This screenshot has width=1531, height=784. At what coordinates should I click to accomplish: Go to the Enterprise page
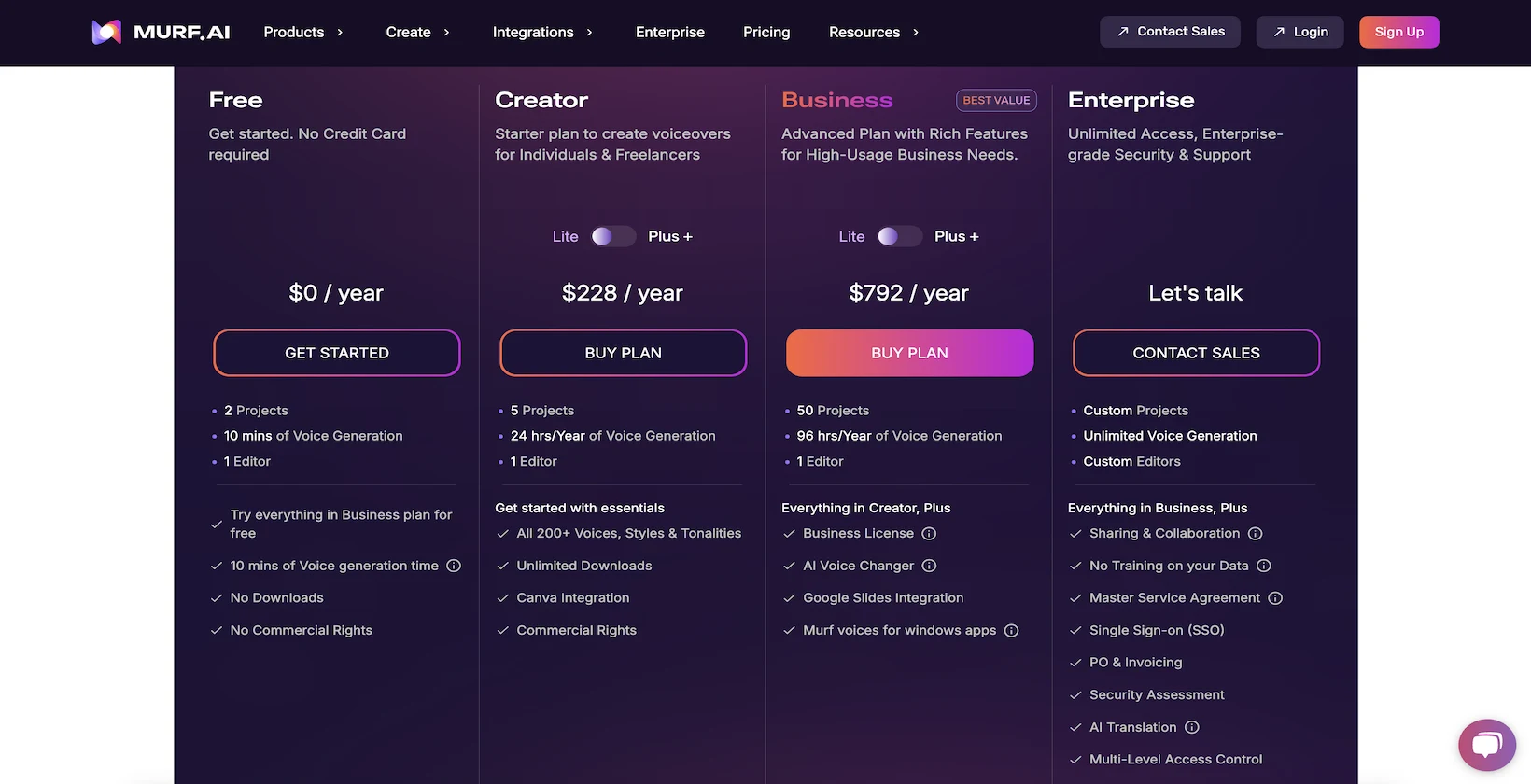coord(670,33)
